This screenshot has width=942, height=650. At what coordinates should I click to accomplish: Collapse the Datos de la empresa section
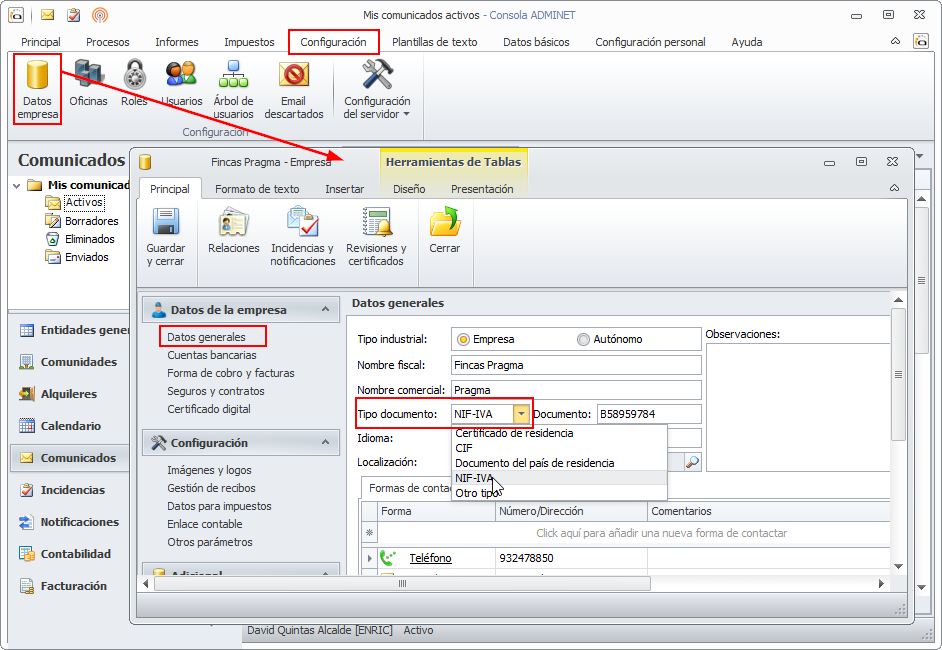(326, 309)
